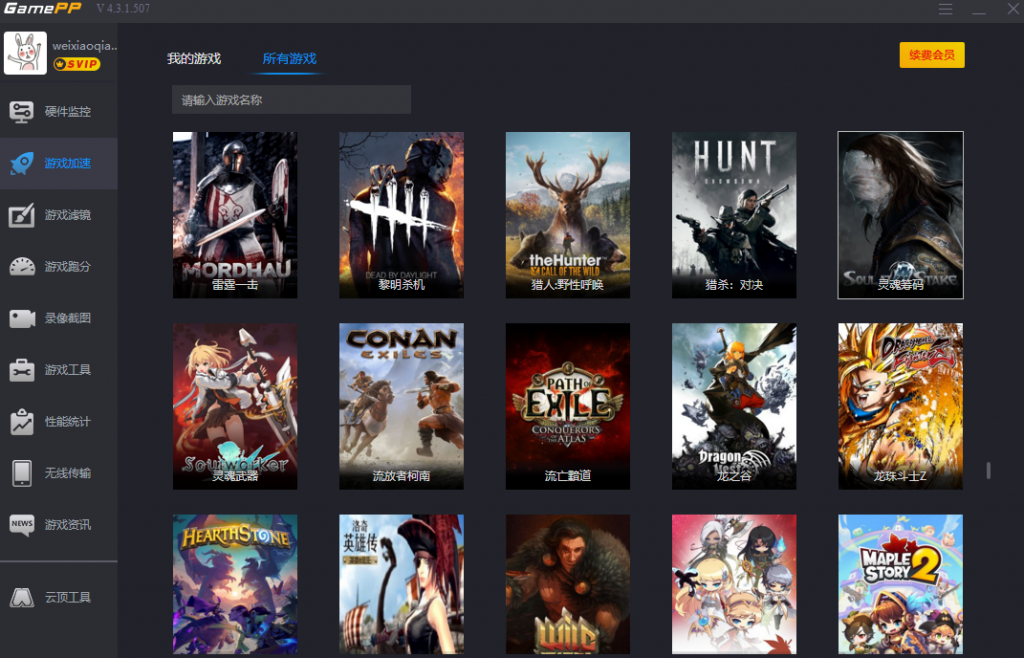This screenshot has width=1024, height=658.
Task: Switch to the 我的游戏 tab
Action: click(x=194, y=59)
